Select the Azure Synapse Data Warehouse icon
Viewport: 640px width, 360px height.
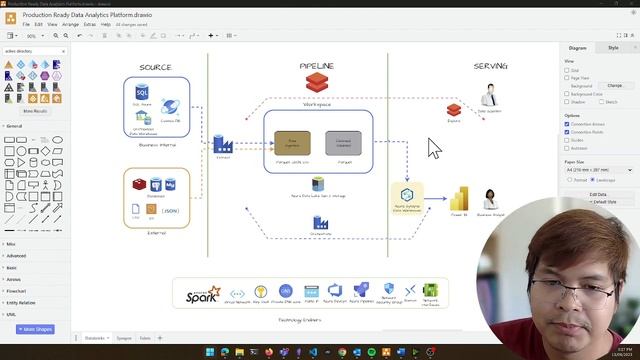407,195
